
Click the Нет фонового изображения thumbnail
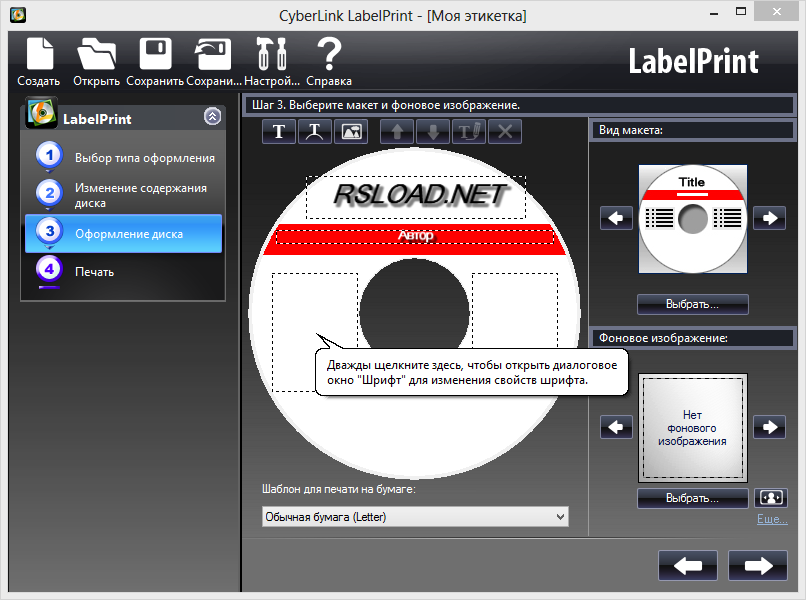692,428
